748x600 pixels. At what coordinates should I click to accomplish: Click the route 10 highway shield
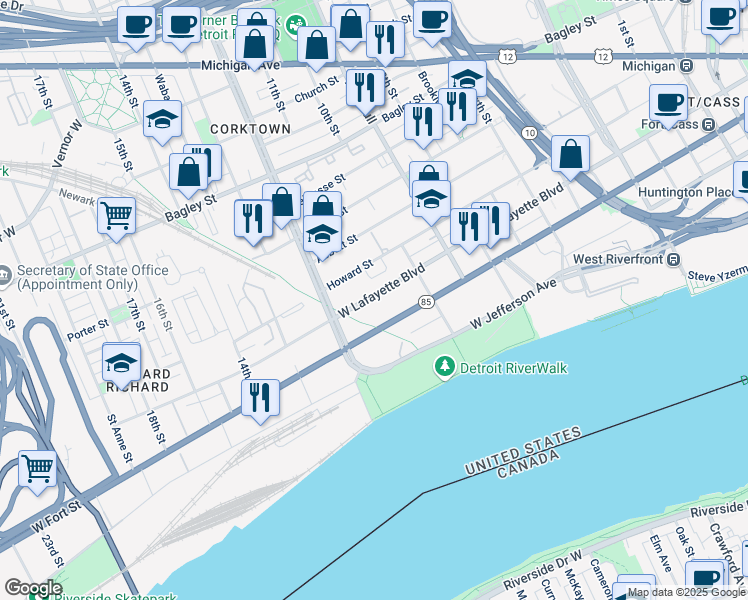[530, 133]
